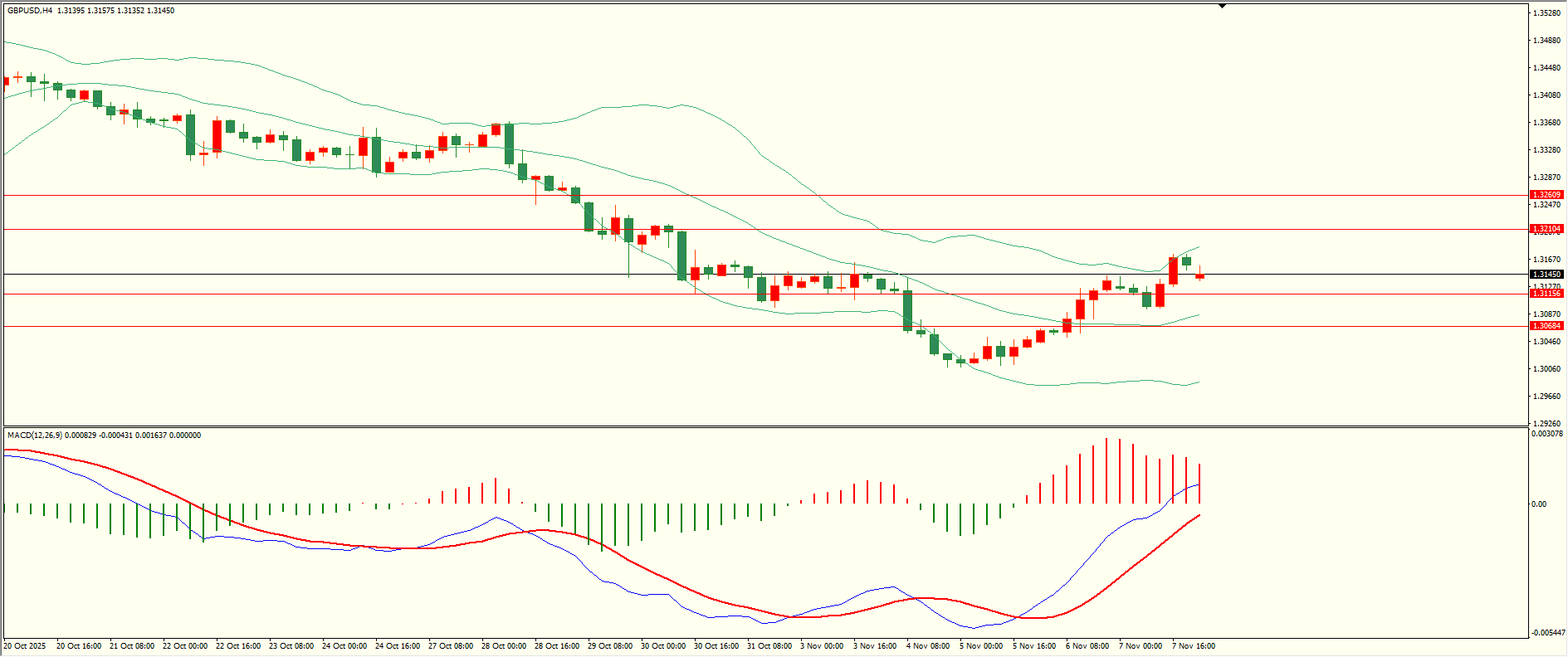Screen dimensions: 1568x657
Task: Click the black 1.31450 current price label
Action: point(1546,275)
